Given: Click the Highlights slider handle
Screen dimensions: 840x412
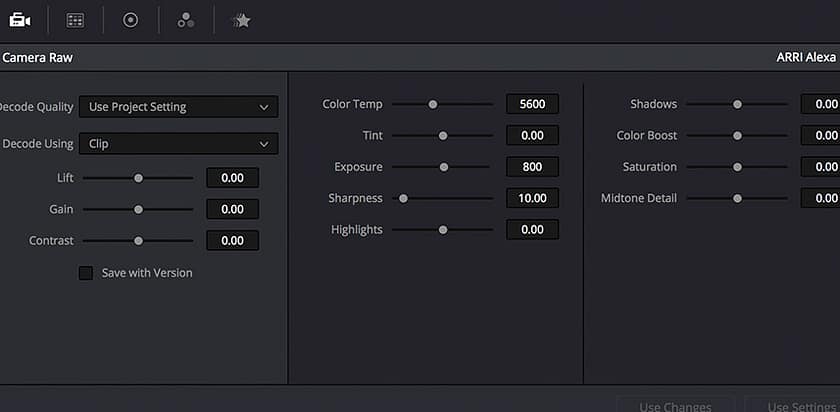Looking at the screenshot, I should pos(442,230).
